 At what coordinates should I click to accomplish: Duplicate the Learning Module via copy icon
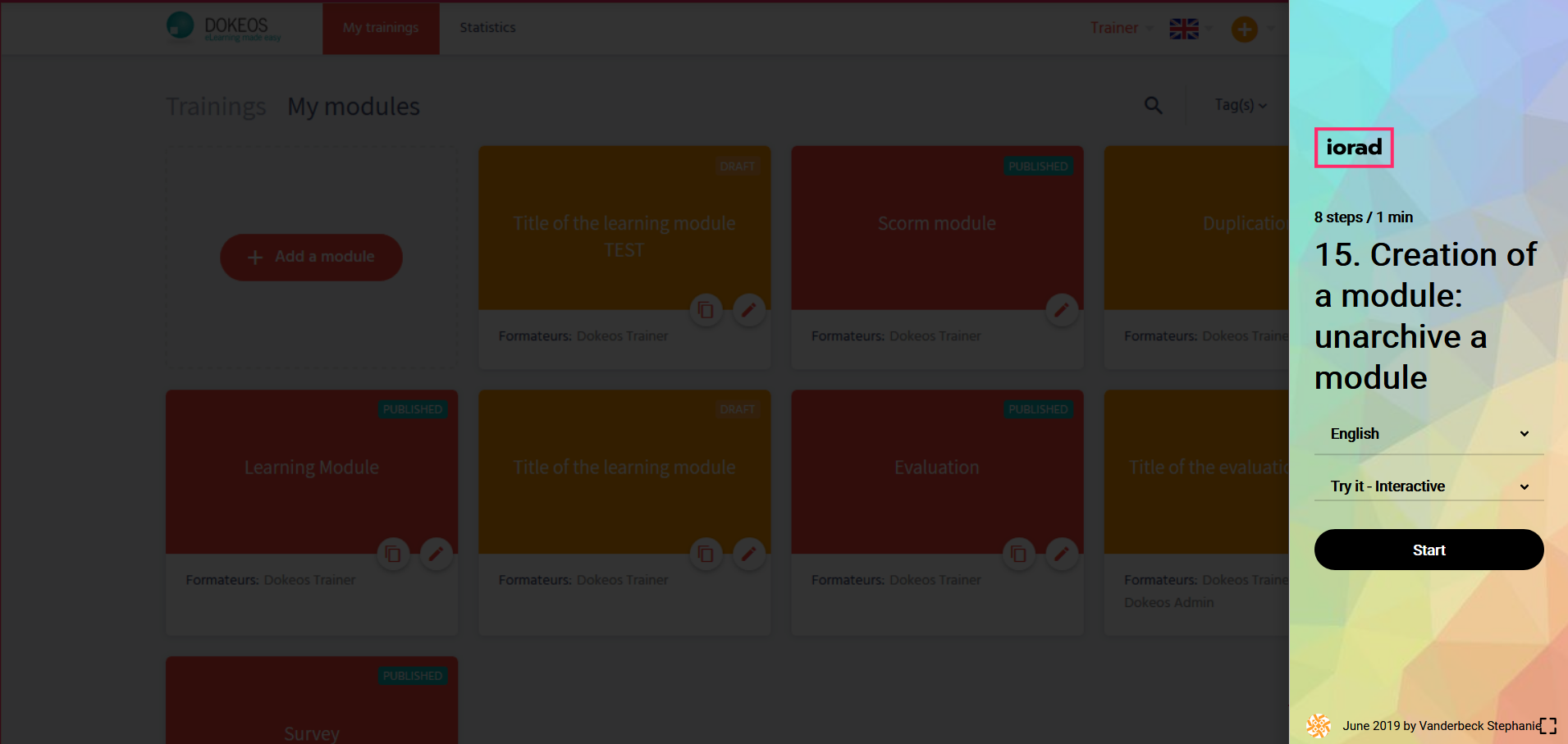click(393, 555)
